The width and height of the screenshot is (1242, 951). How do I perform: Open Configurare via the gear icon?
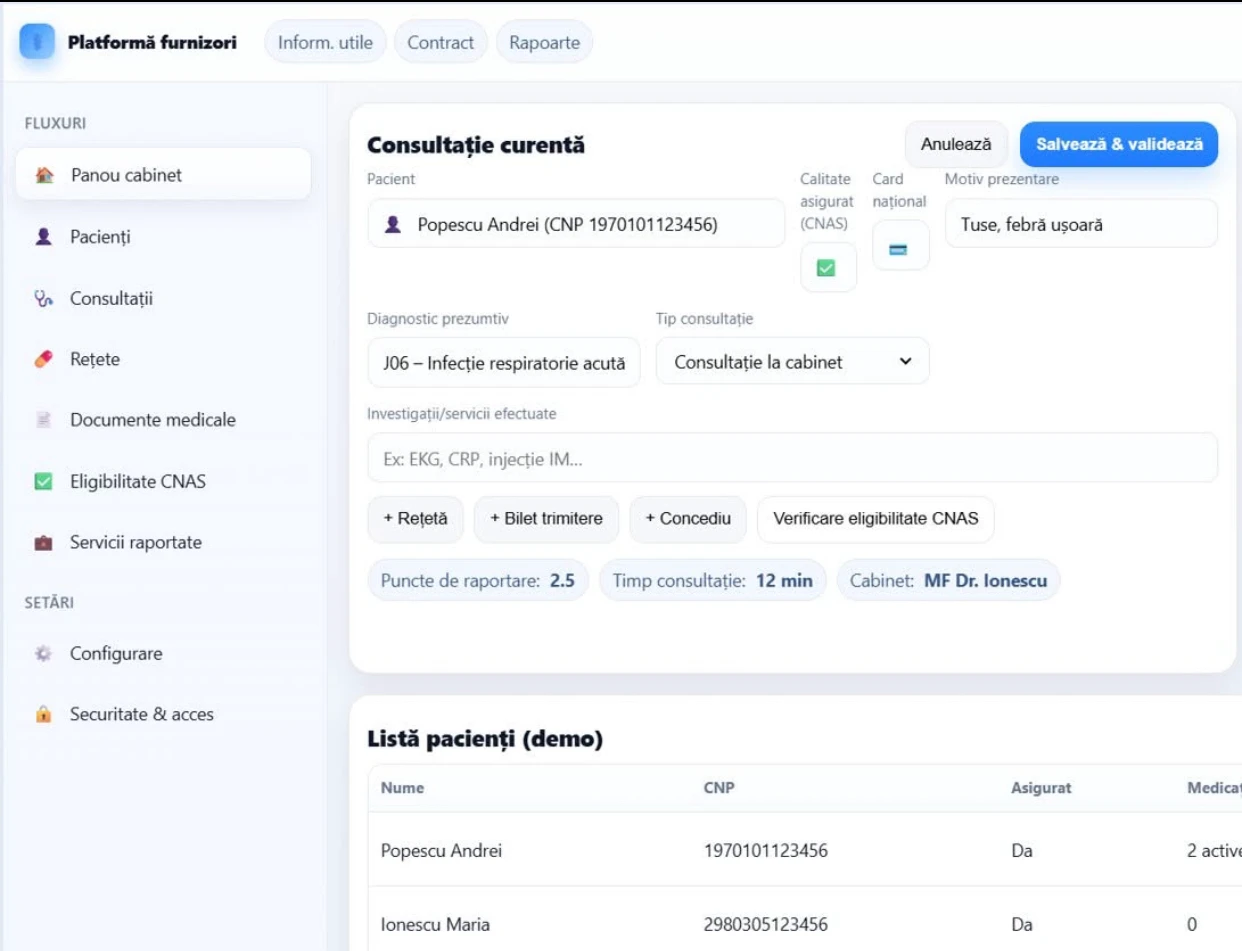click(x=42, y=652)
